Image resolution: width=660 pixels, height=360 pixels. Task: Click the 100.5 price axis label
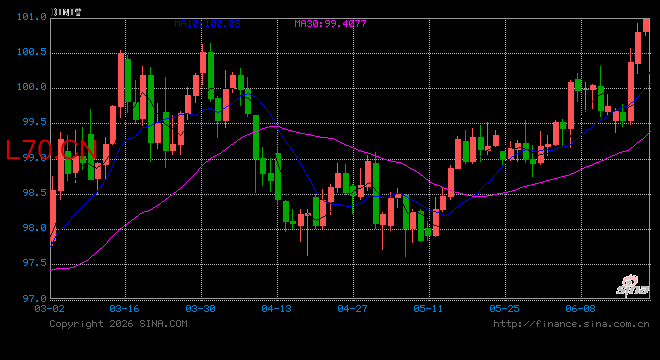point(32,52)
